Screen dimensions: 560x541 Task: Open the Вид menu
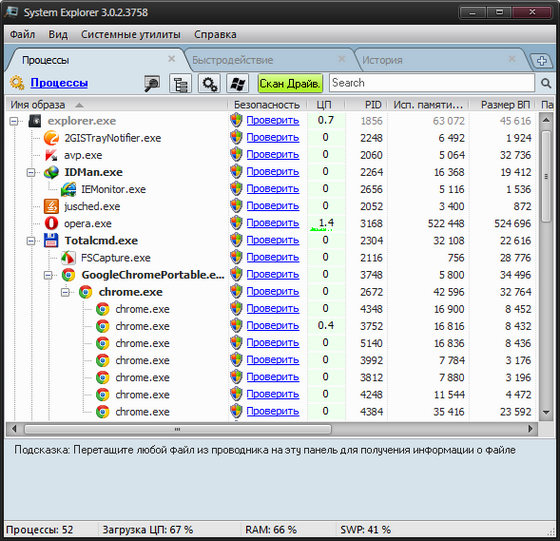pyautogui.click(x=58, y=34)
